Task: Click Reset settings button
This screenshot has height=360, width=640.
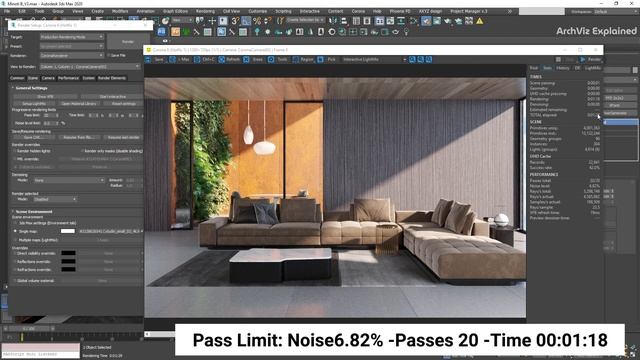Action: [124, 104]
